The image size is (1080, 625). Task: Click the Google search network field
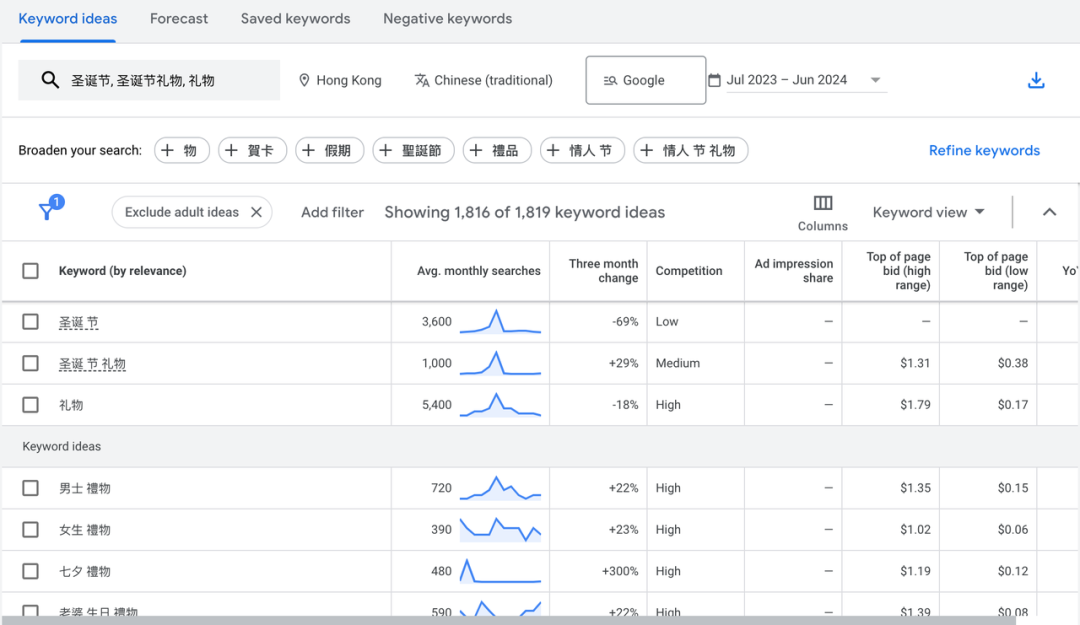[x=645, y=80]
